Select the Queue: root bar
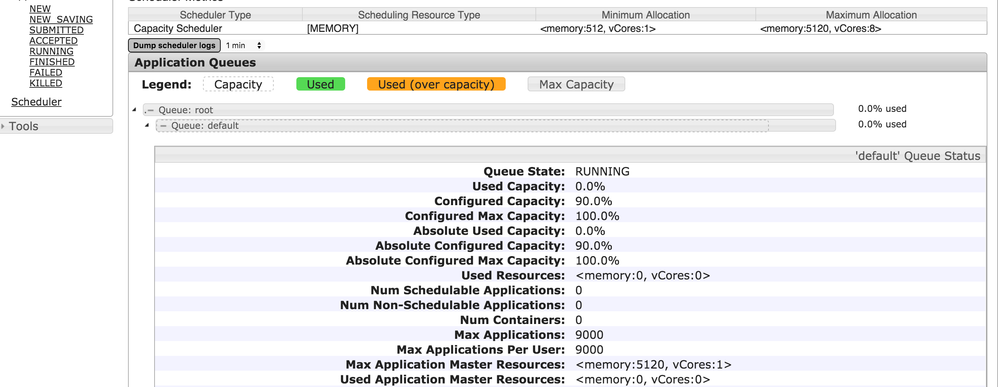Viewport: 998px width, 387px height. (488, 110)
